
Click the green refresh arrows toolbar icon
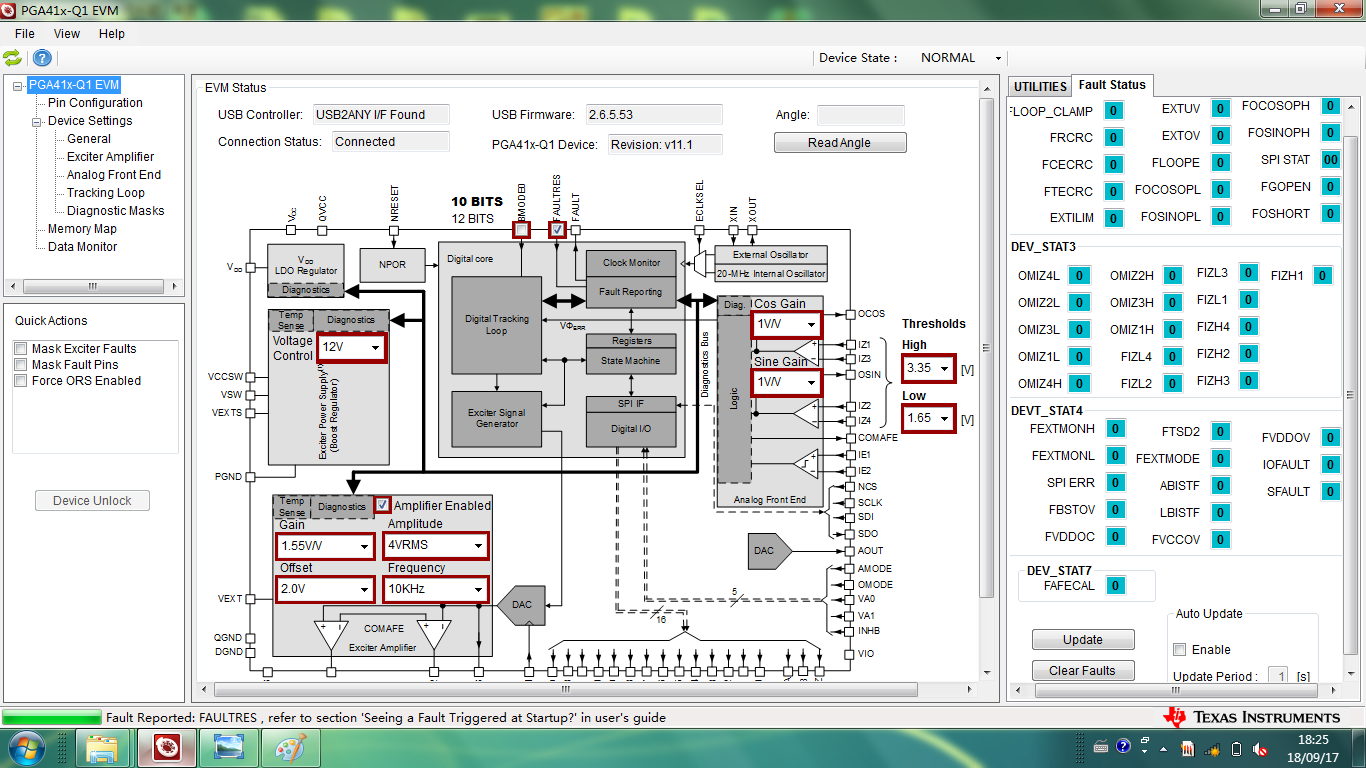click(12, 58)
